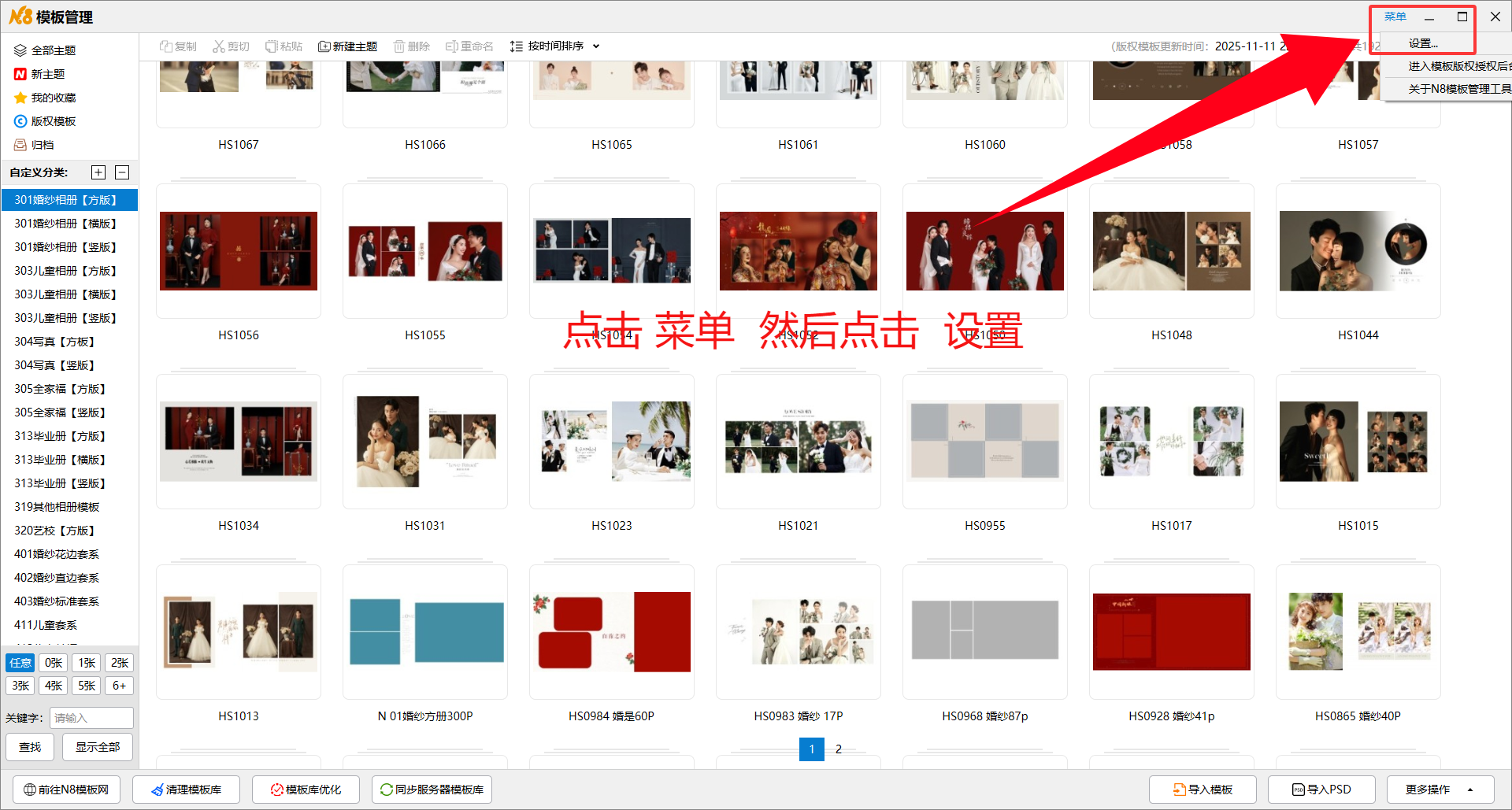Select template thumbnail HS1056
The height and width of the screenshot is (810, 1512).
(239, 251)
